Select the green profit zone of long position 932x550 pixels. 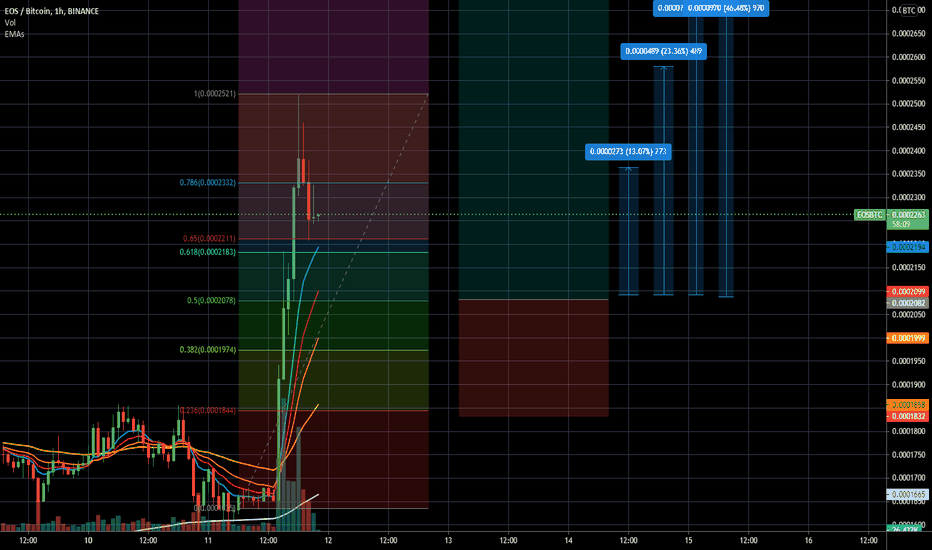coord(534,149)
